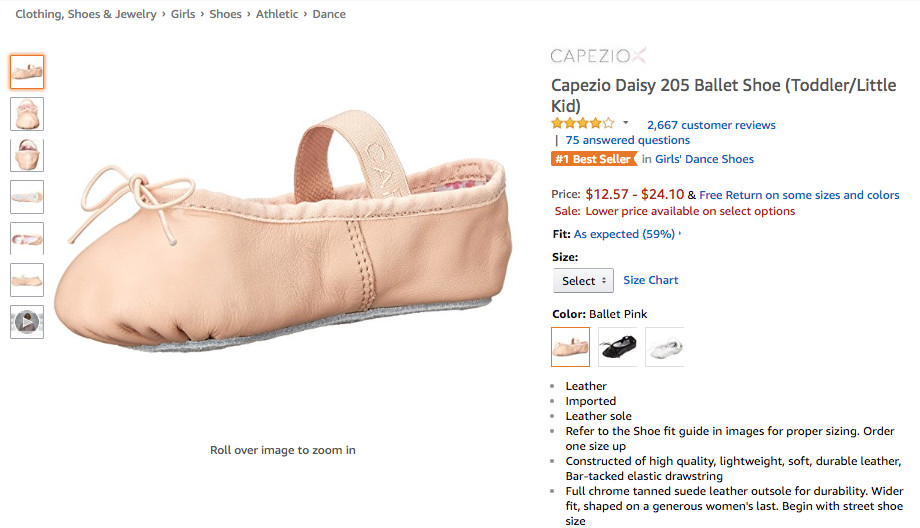
Task: Open 2,667 customer reviews
Action: pyautogui.click(x=711, y=125)
